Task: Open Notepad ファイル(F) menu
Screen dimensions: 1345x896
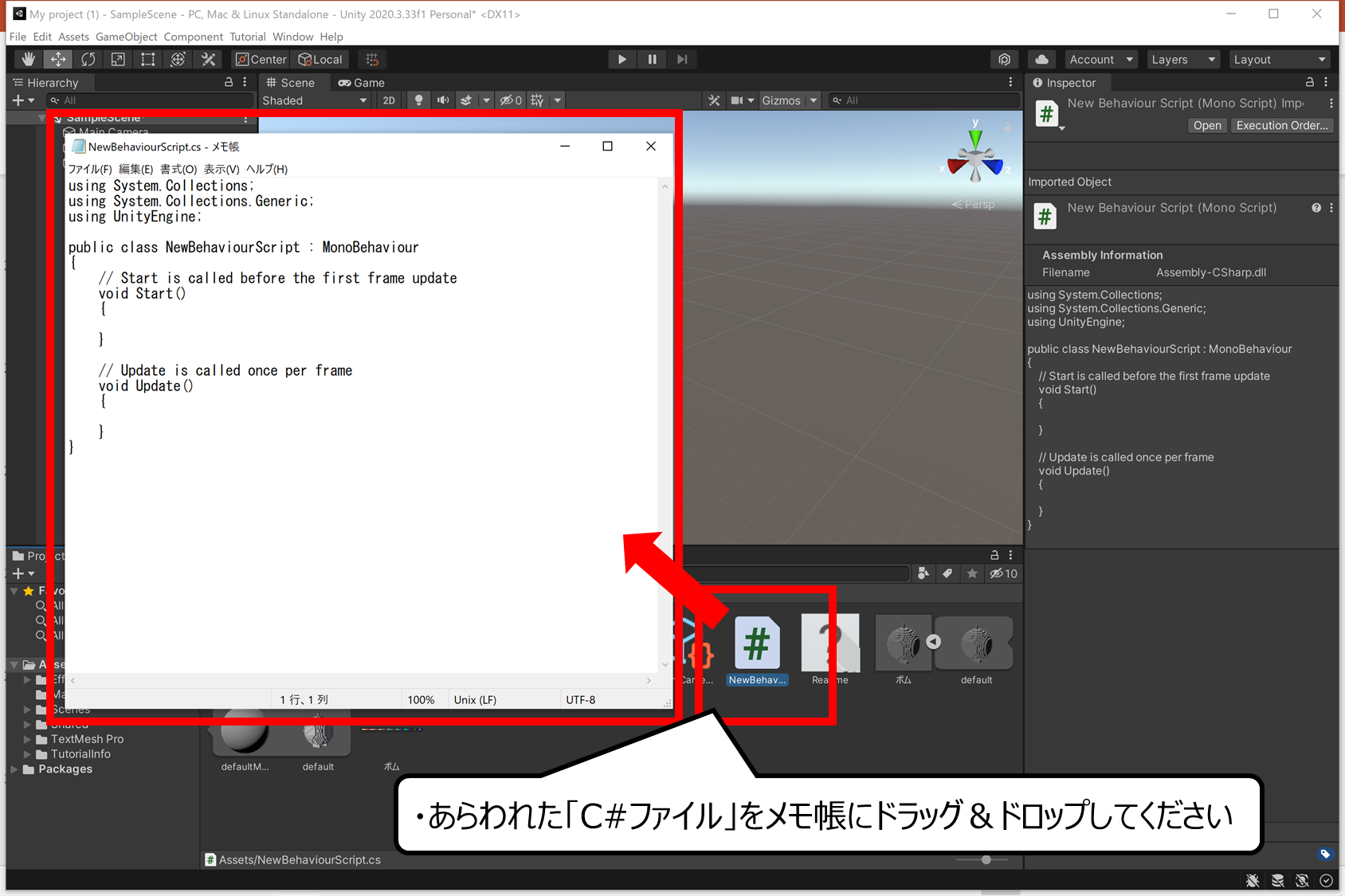Action: tap(90, 169)
